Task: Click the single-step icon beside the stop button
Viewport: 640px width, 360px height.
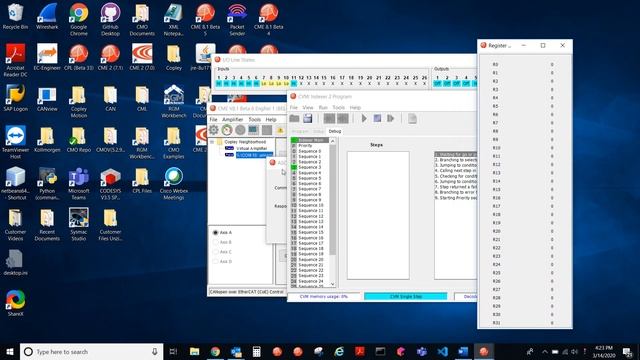Action: pyautogui.click(x=391, y=118)
